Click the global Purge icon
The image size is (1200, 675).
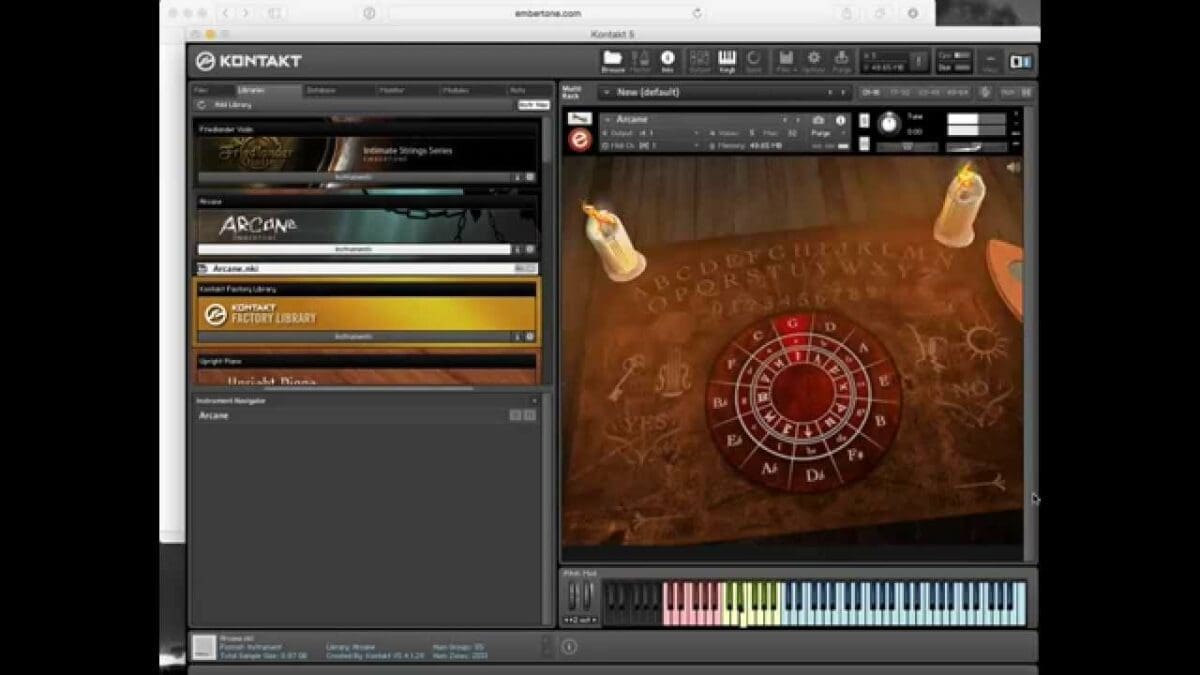coord(842,60)
